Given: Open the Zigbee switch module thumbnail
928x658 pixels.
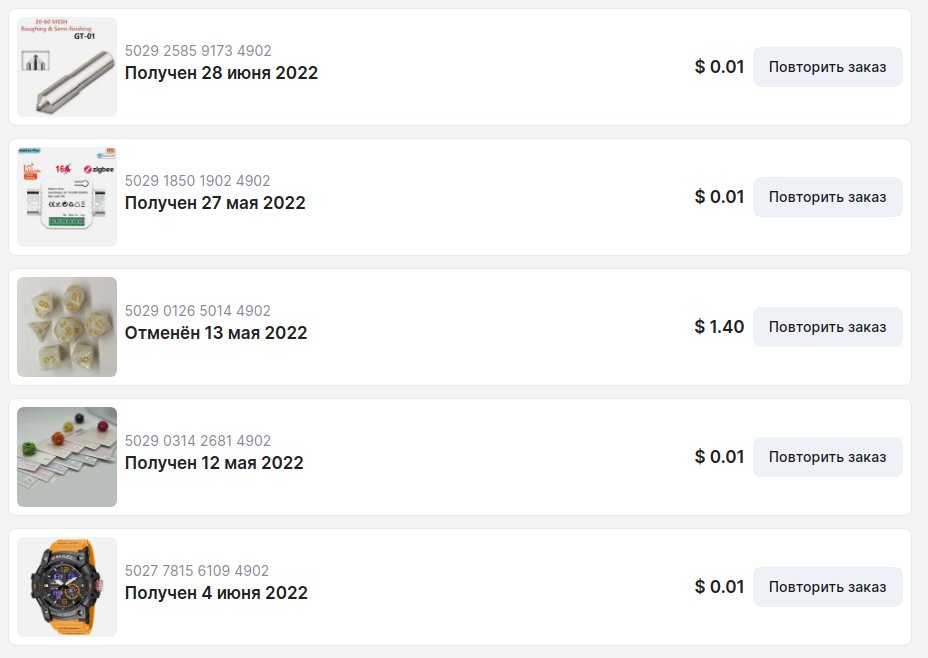Looking at the screenshot, I should 67,197.
